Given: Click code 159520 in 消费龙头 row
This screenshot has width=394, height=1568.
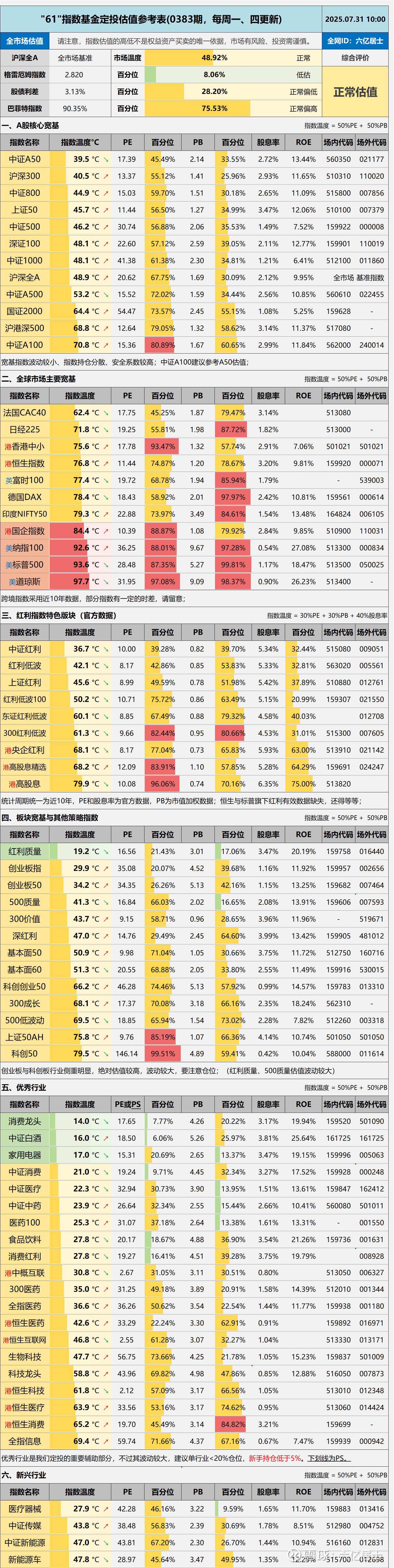Looking at the screenshot, I should pos(338,1121).
